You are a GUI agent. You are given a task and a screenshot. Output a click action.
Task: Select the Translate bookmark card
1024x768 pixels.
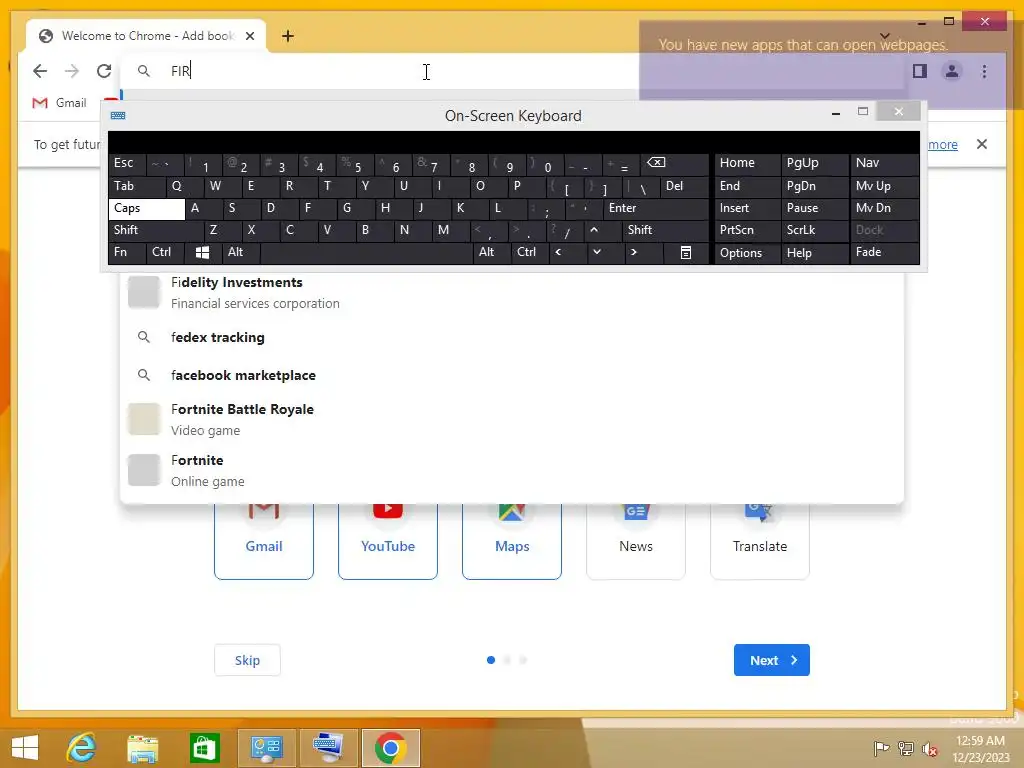[x=760, y=541]
